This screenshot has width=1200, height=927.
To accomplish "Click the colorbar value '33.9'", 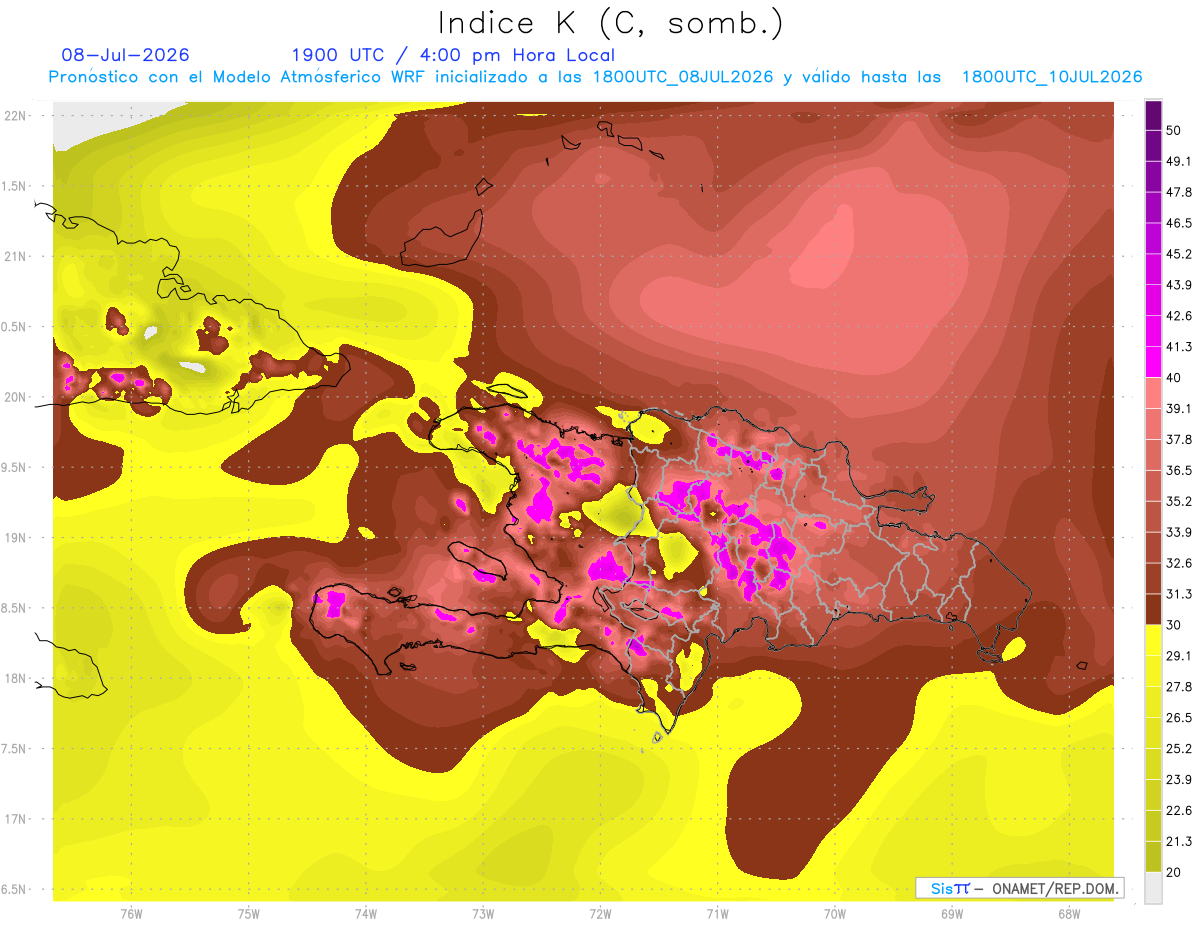I will pyautogui.click(x=1179, y=531).
